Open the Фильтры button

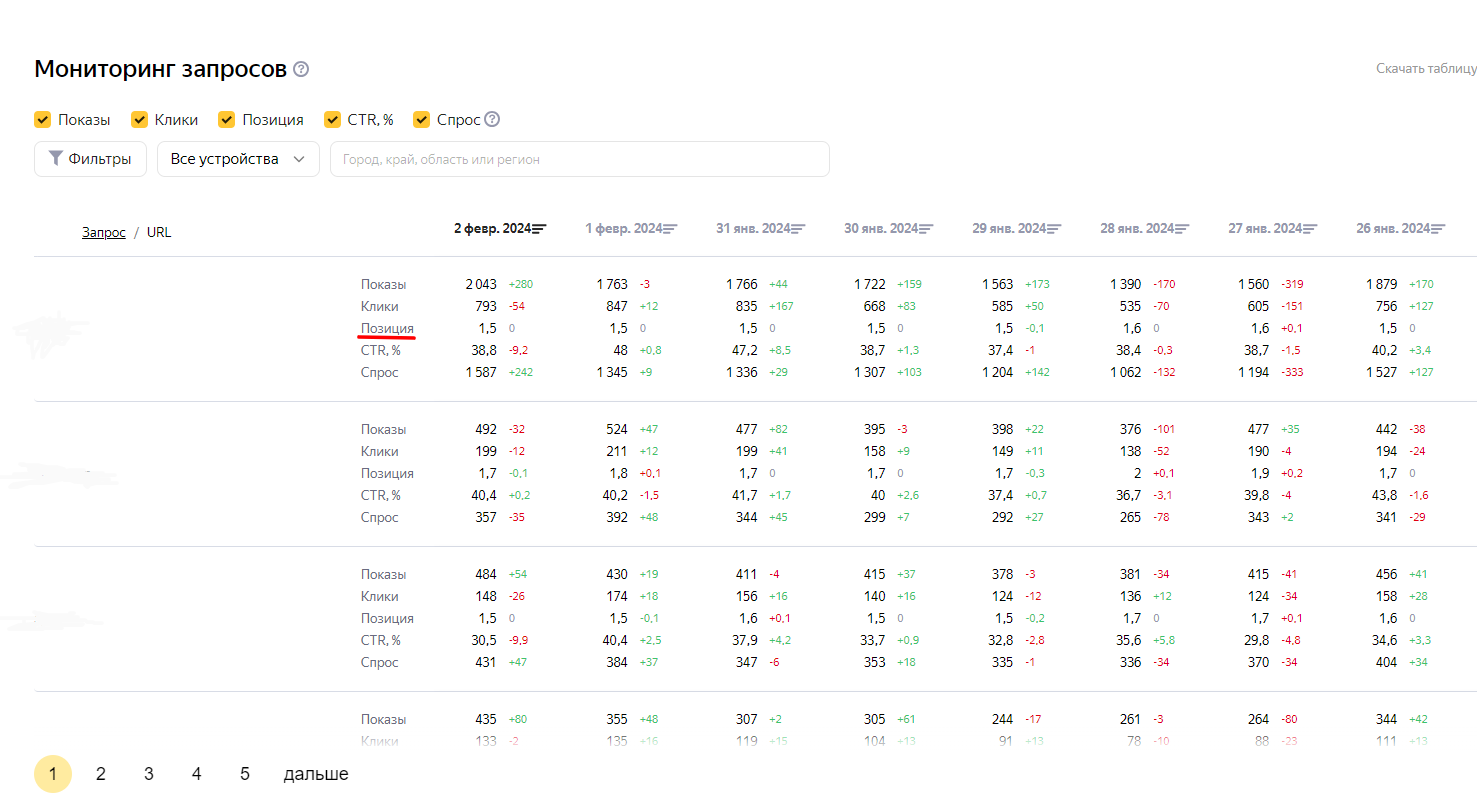pos(90,159)
